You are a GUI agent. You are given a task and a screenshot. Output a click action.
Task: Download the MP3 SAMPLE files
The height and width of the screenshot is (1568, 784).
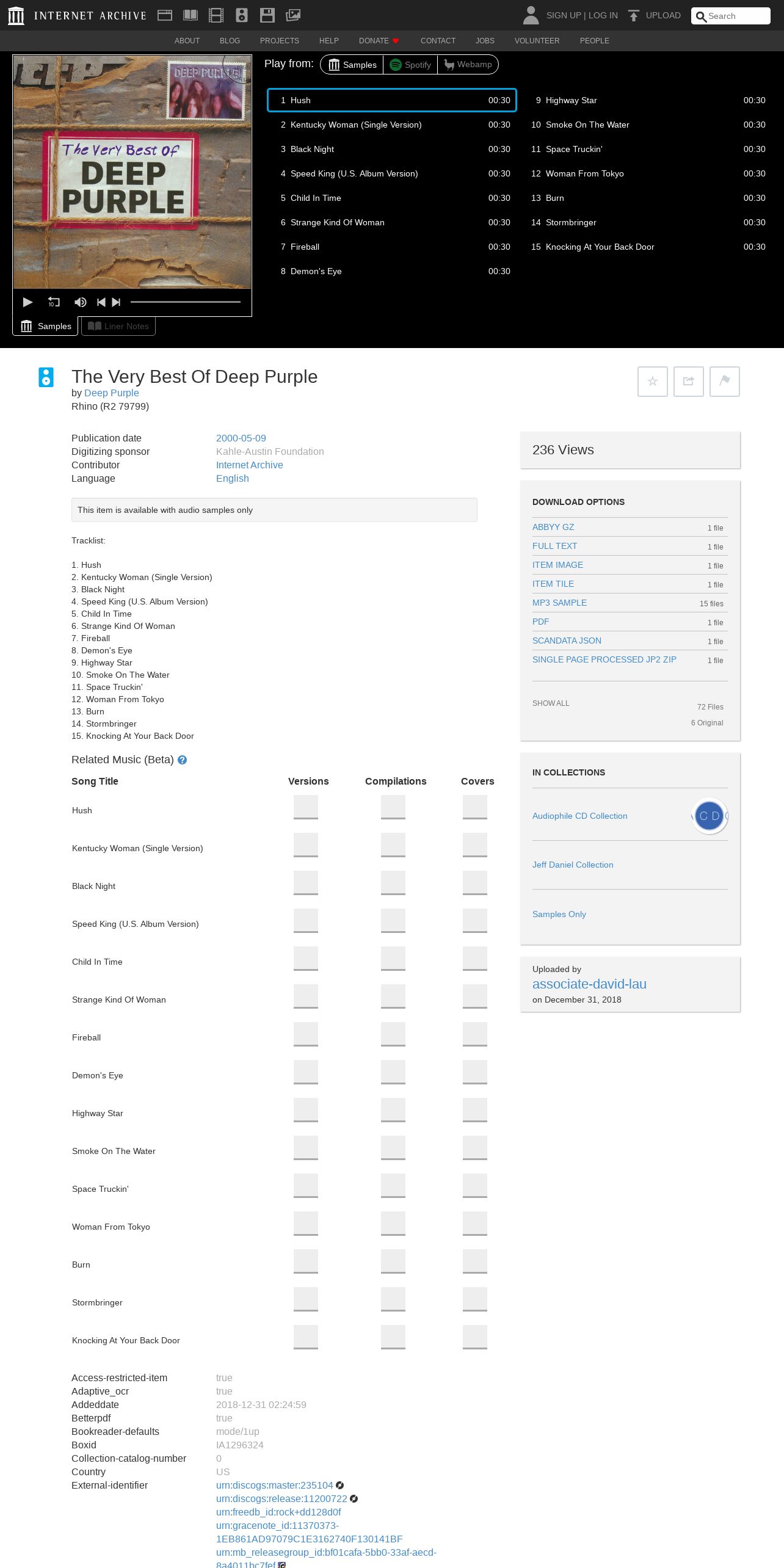pyautogui.click(x=559, y=603)
